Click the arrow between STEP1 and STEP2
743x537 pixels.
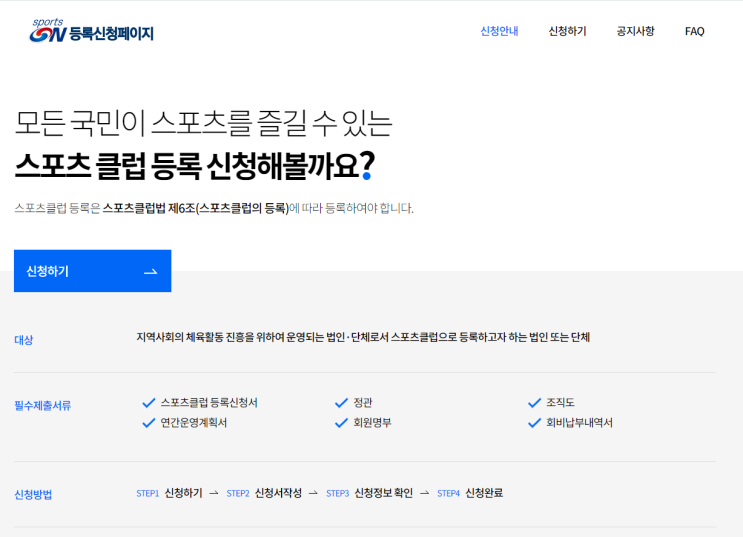pos(214,493)
